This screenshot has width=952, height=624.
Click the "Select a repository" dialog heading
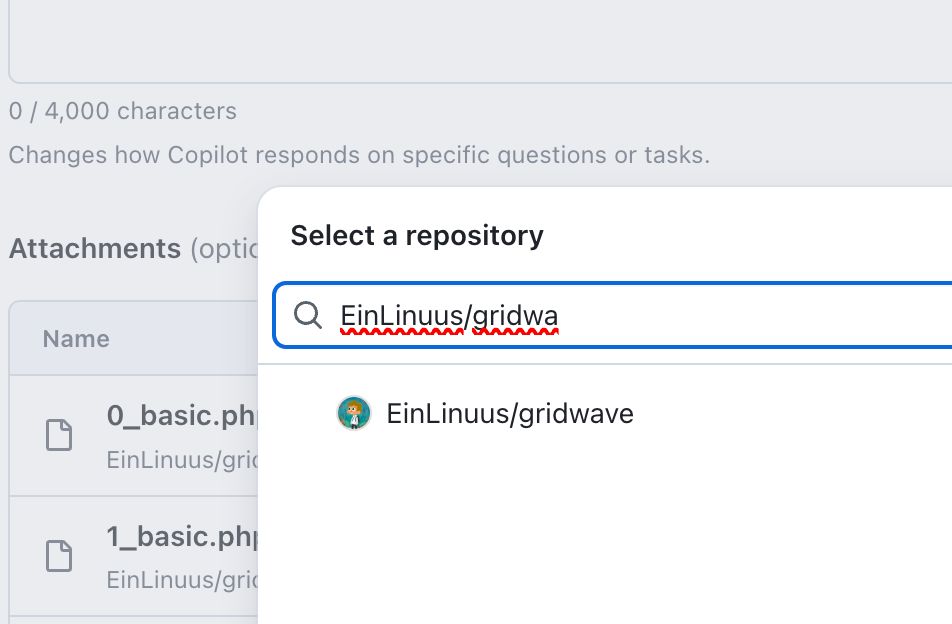pyautogui.click(x=417, y=236)
